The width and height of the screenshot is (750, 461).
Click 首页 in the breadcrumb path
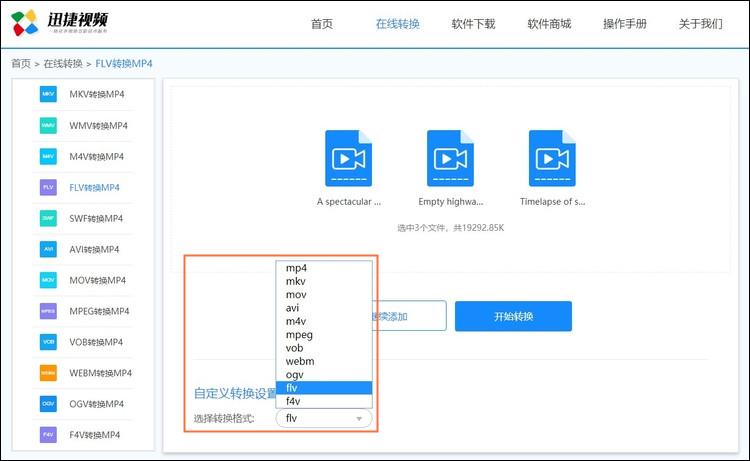[x=21, y=63]
